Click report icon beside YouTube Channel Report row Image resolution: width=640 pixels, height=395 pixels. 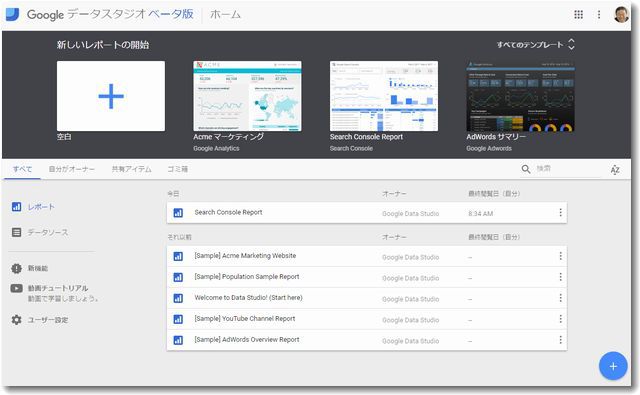pos(178,319)
